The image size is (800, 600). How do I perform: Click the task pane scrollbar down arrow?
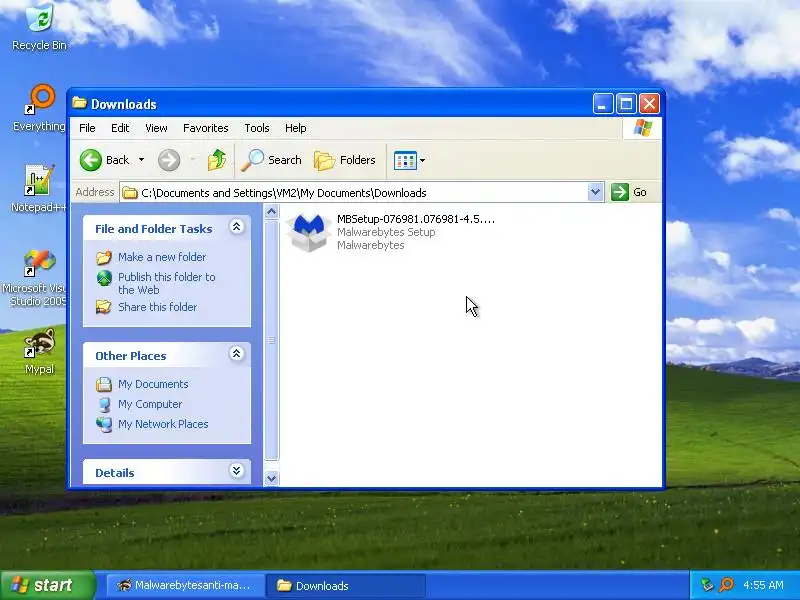pyautogui.click(x=271, y=478)
